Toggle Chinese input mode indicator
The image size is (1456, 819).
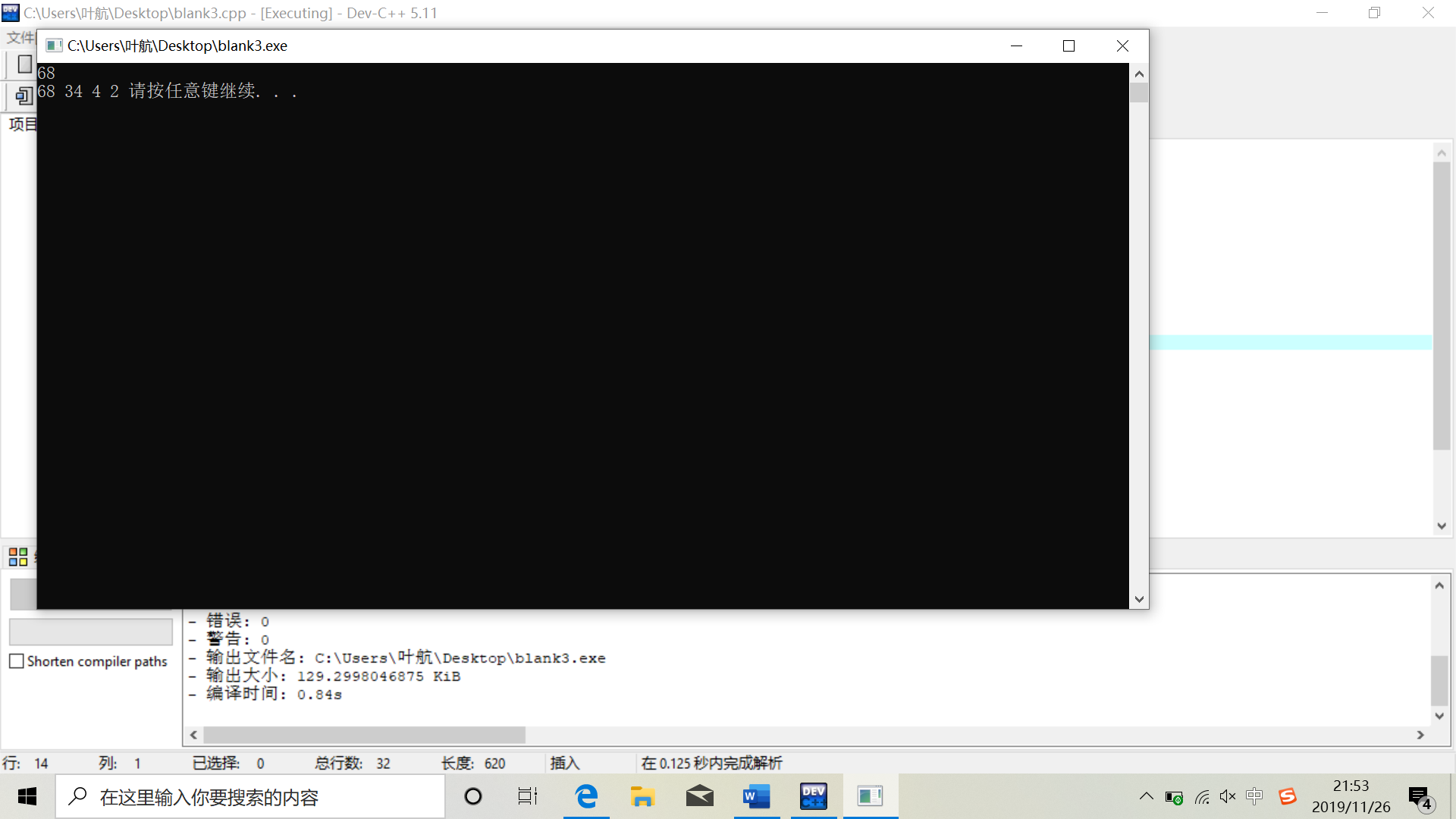(1254, 796)
